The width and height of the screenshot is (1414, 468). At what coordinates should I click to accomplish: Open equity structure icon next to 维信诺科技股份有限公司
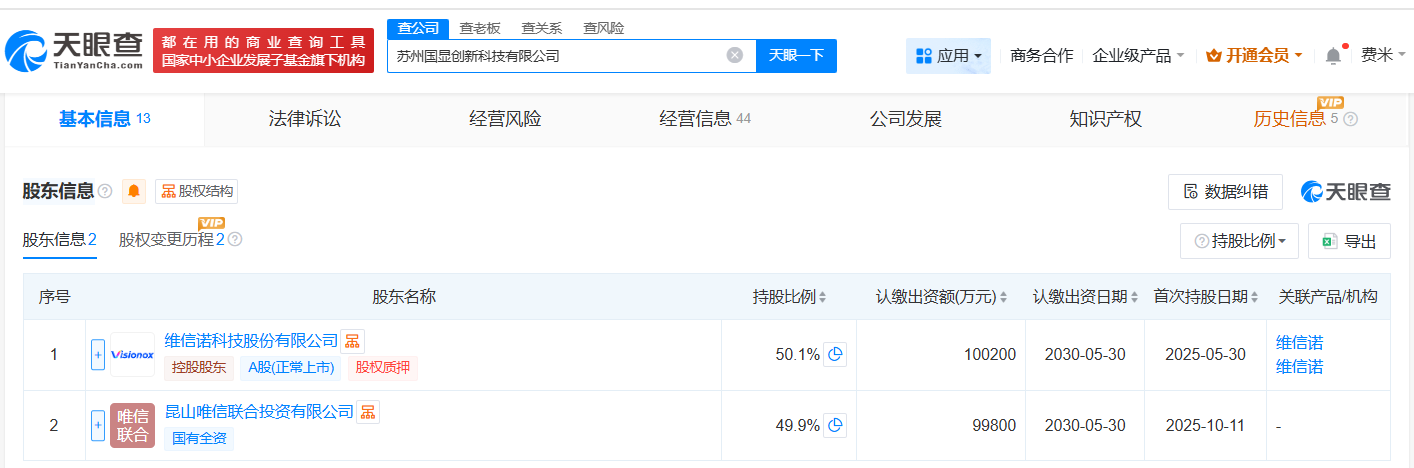pos(353,341)
